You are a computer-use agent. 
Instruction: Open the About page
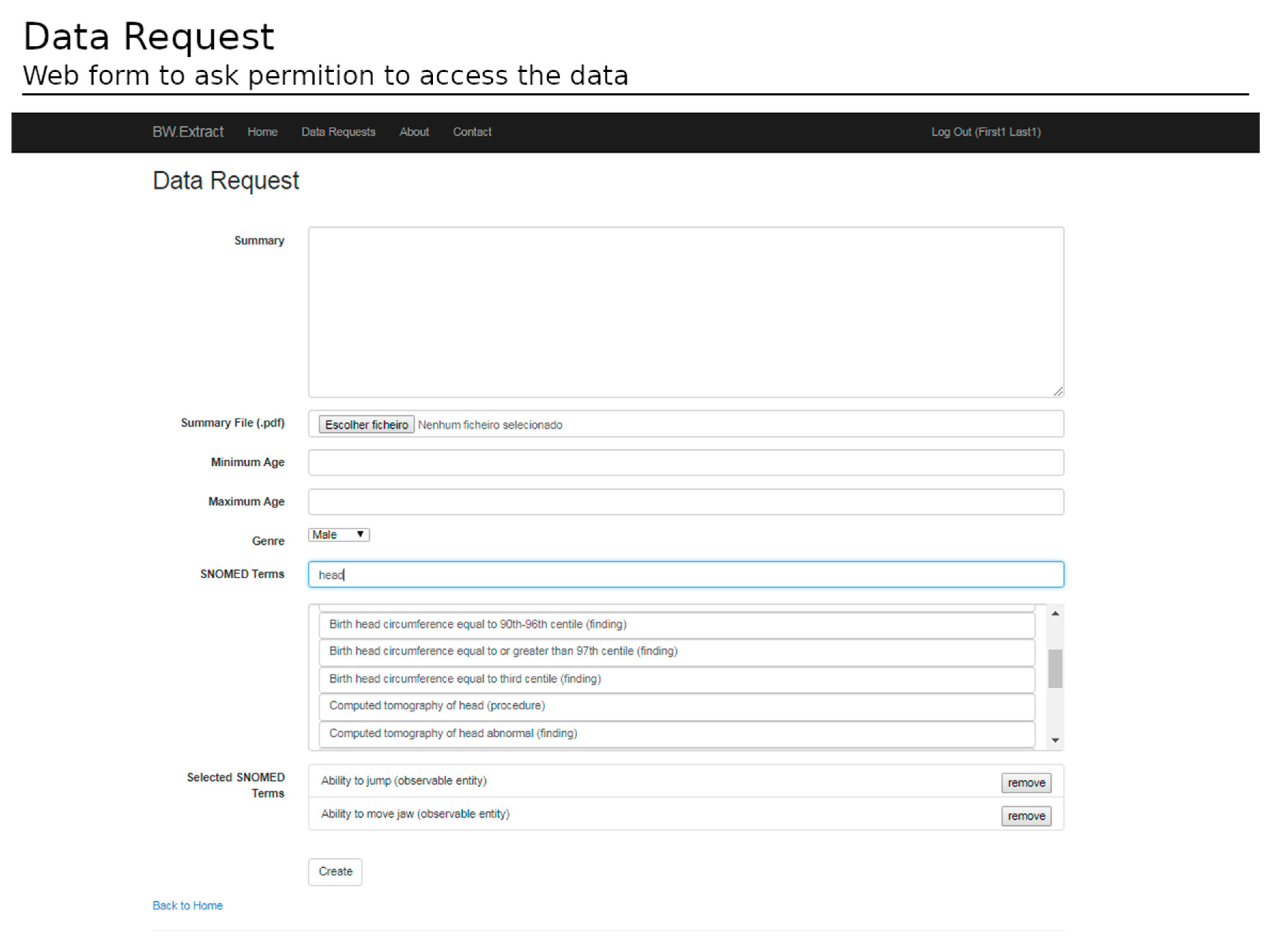click(x=414, y=132)
